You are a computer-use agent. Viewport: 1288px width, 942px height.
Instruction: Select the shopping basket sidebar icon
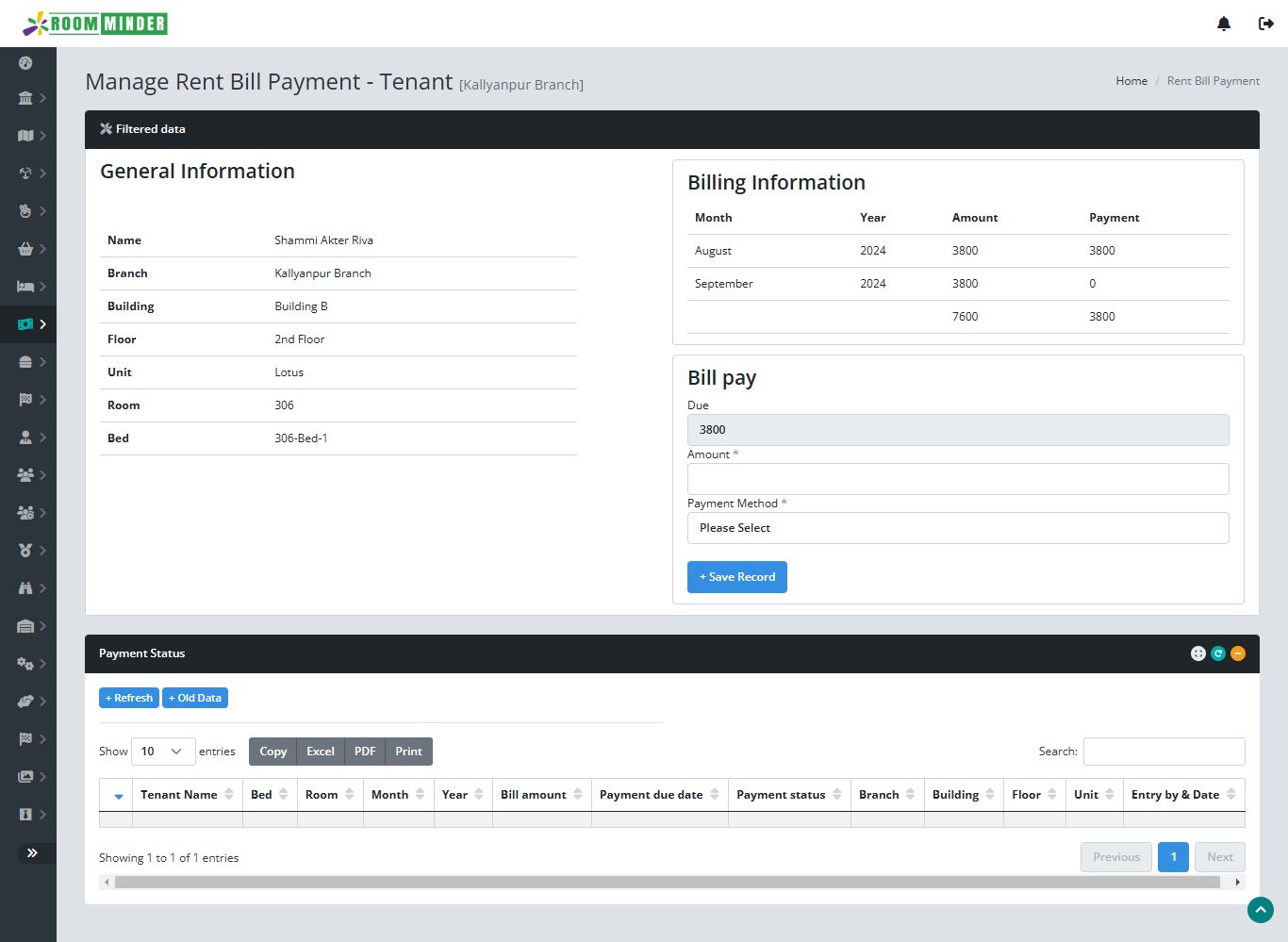[25, 249]
